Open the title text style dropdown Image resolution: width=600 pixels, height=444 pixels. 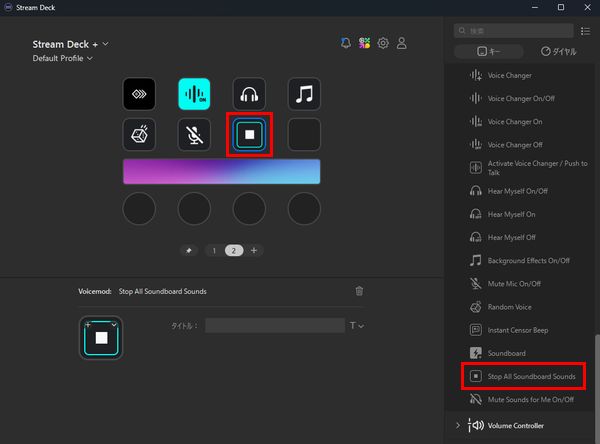(x=357, y=326)
